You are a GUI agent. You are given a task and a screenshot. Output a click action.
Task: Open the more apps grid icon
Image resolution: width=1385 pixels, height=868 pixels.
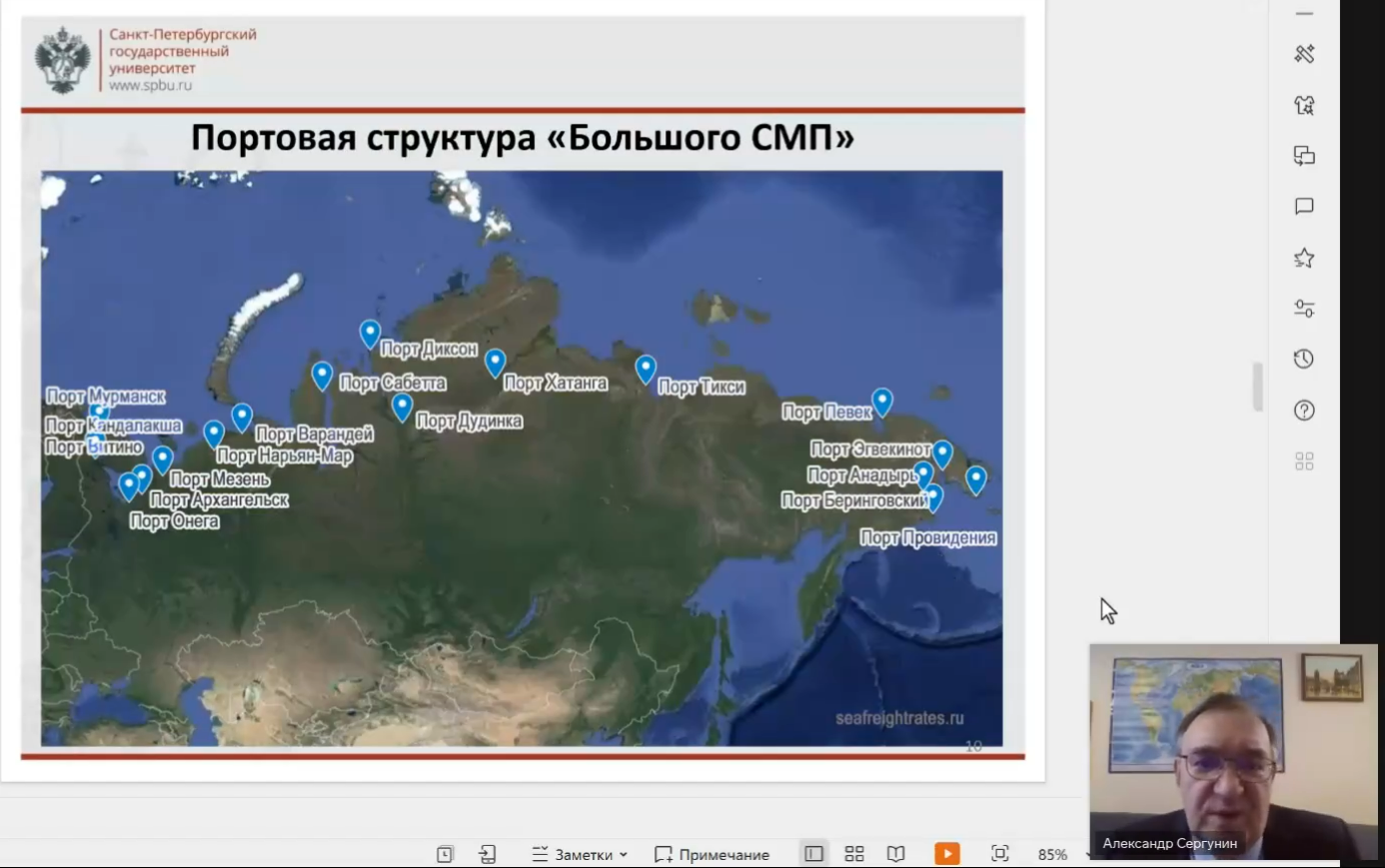pyautogui.click(x=1304, y=461)
